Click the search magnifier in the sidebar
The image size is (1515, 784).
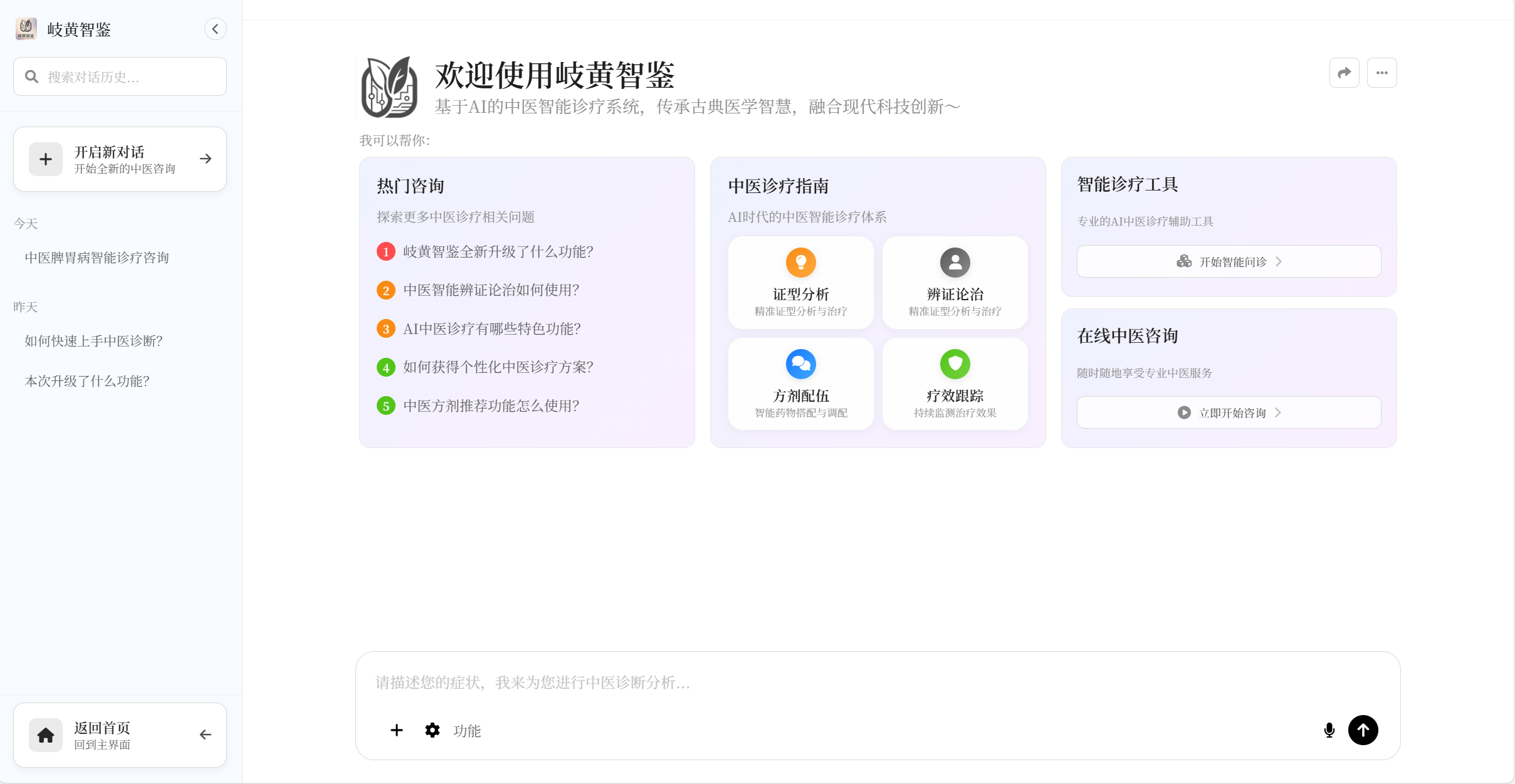pos(32,76)
